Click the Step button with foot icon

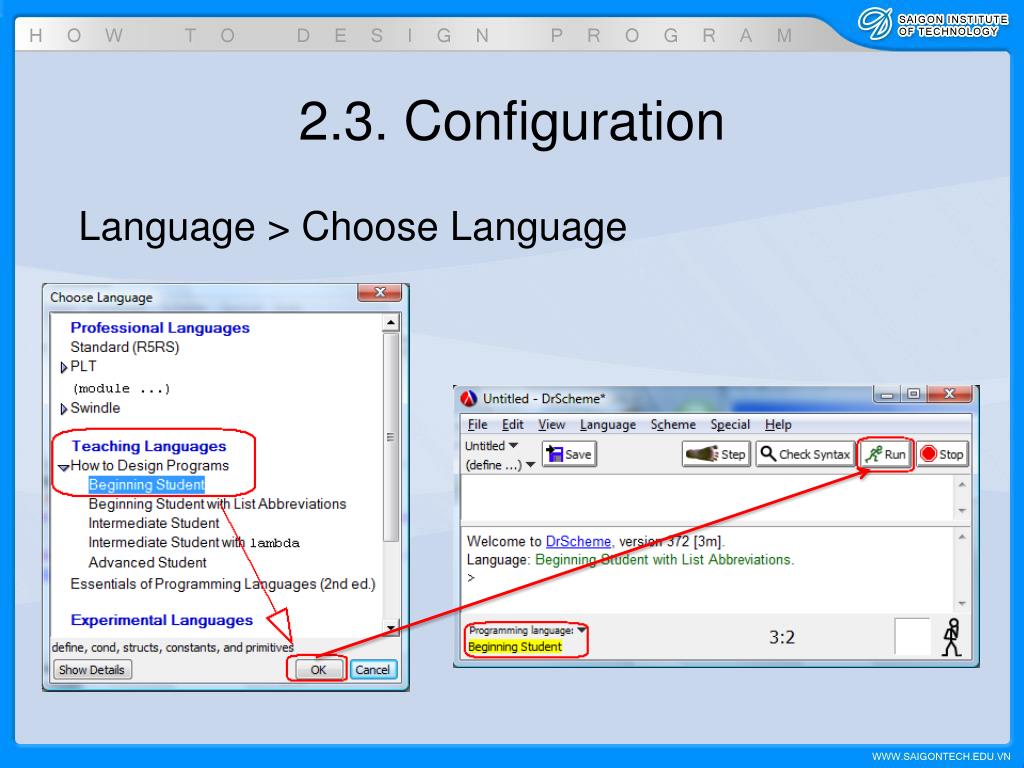[716, 454]
